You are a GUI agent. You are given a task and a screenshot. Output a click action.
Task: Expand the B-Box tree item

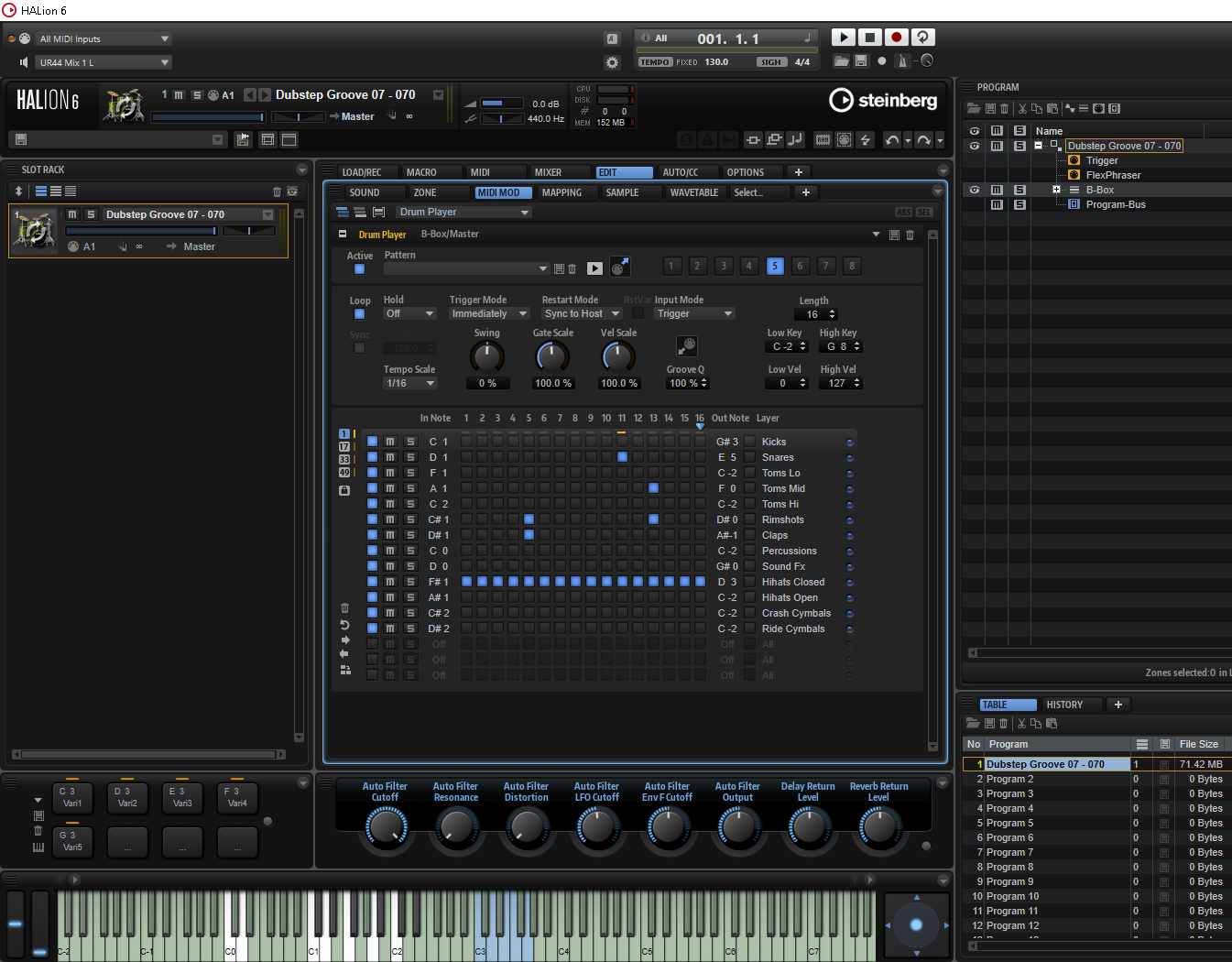click(1056, 190)
